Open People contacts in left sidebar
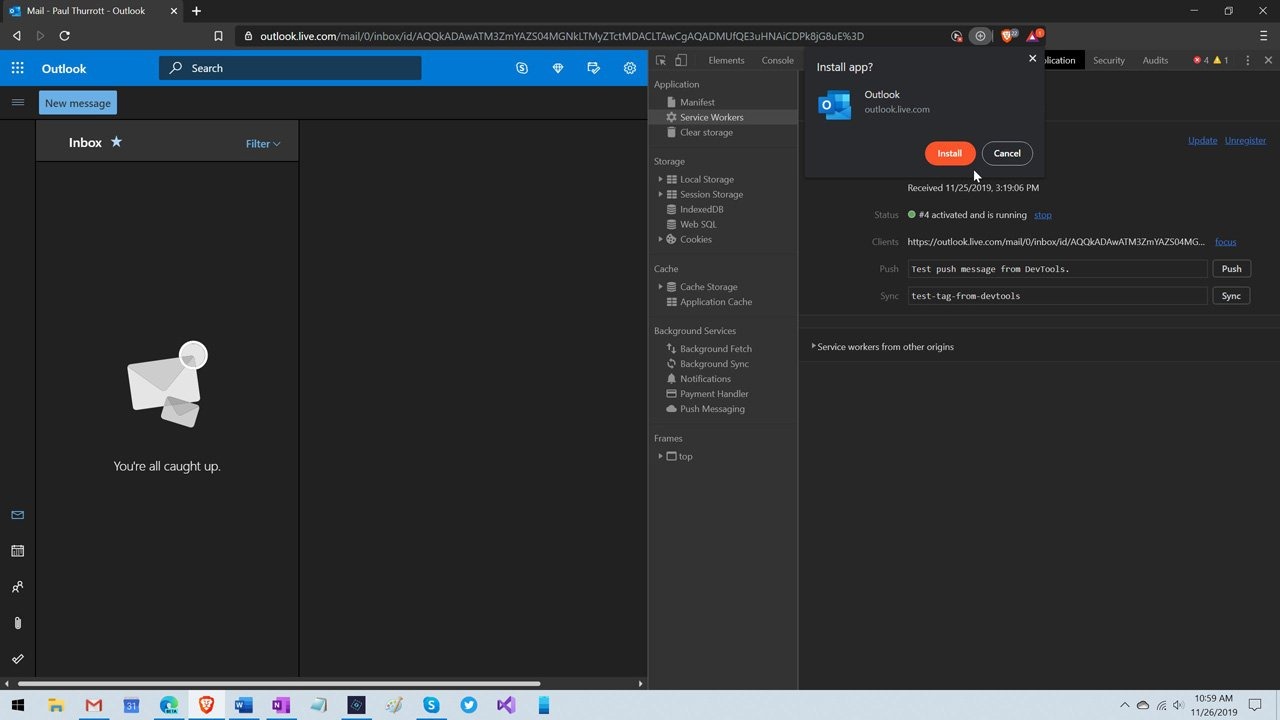The height and width of the screenshot is (720, 1280). click(17, 587)
